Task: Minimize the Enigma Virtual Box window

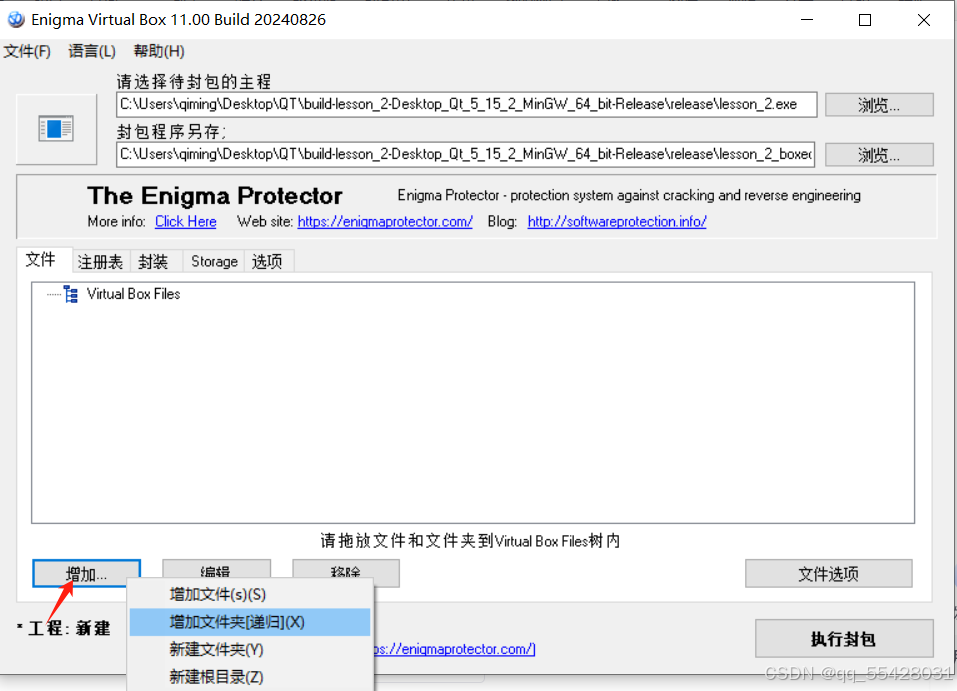Action: coord(807,20)
